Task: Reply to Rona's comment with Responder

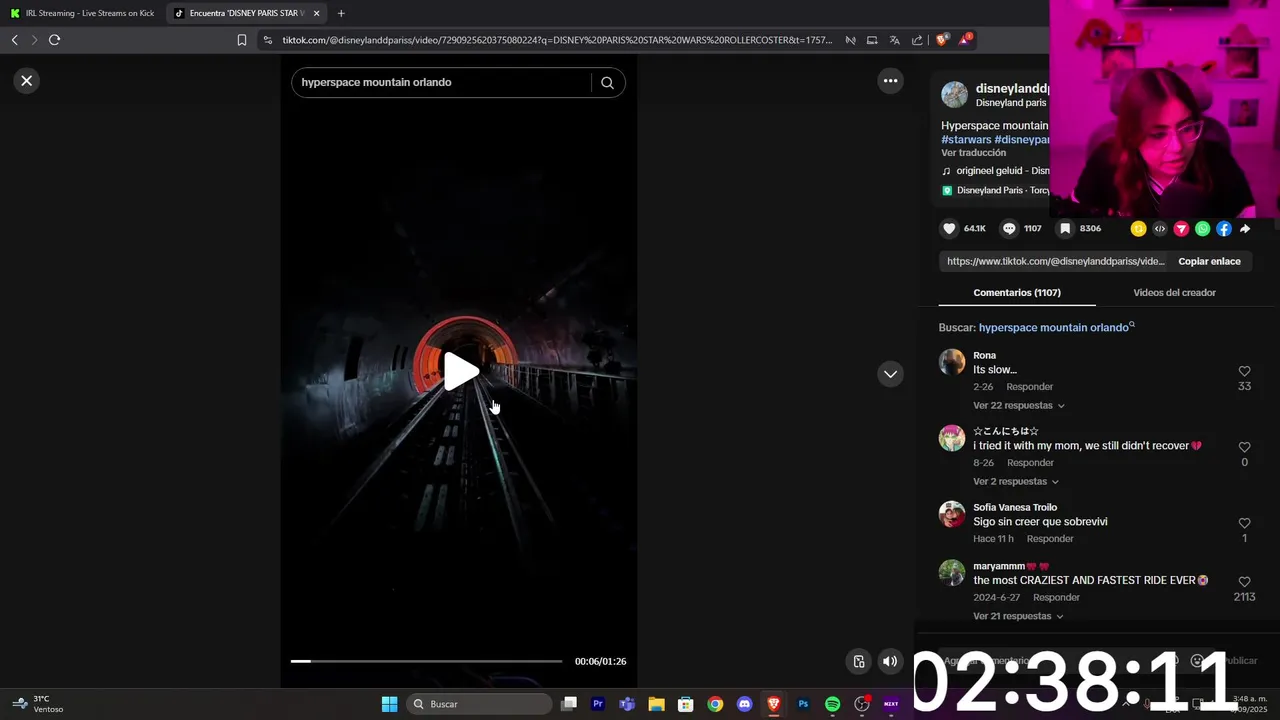Action: click(1030, 387)
